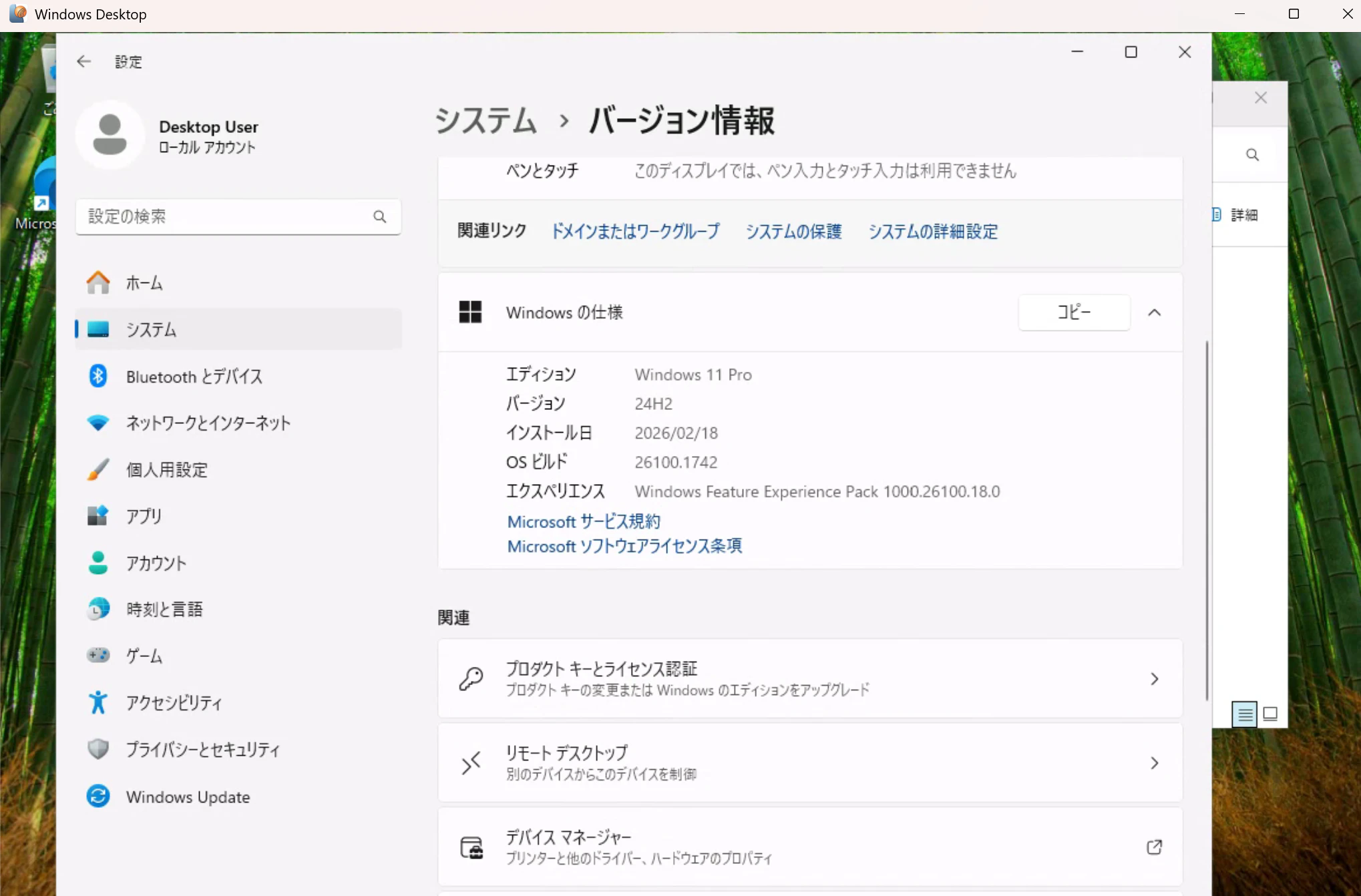Click Windows Feature Experience Pack text
The width and height of the screenshot is (1361, 896).
pyautogui.click(x=817, y=491)
